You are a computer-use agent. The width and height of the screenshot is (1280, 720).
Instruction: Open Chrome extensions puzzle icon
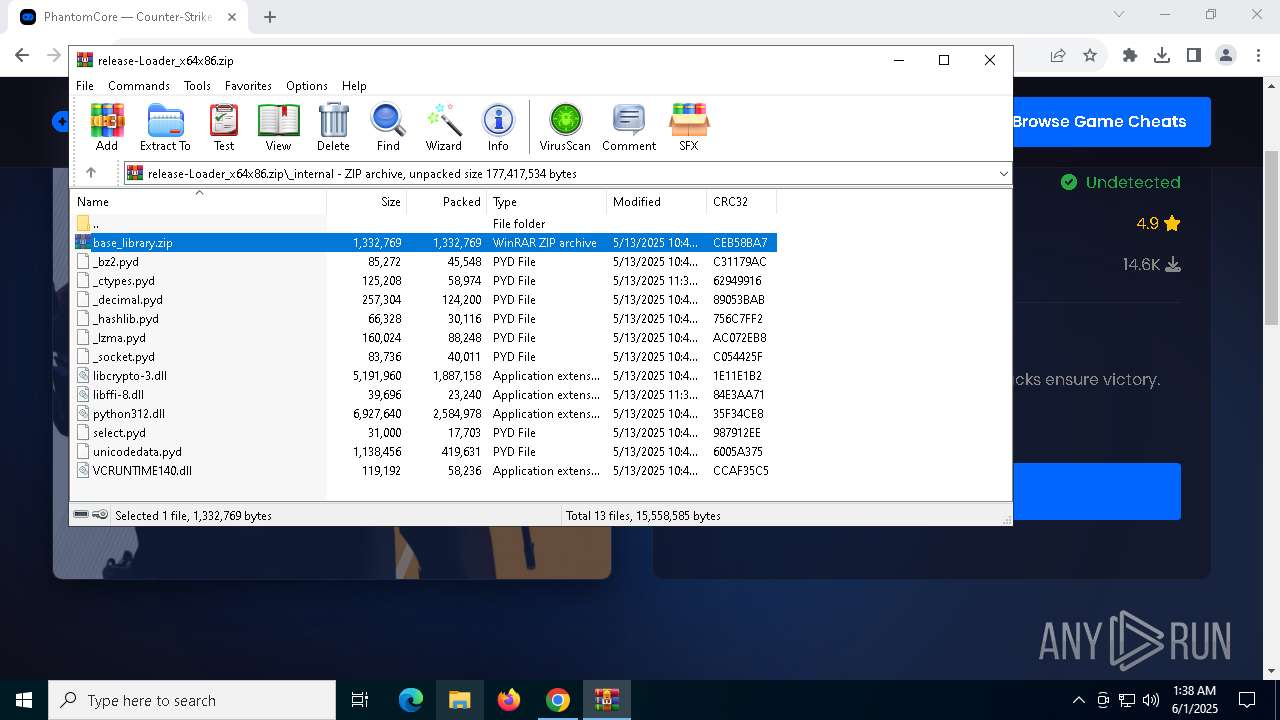click(x=1130, y=56)
